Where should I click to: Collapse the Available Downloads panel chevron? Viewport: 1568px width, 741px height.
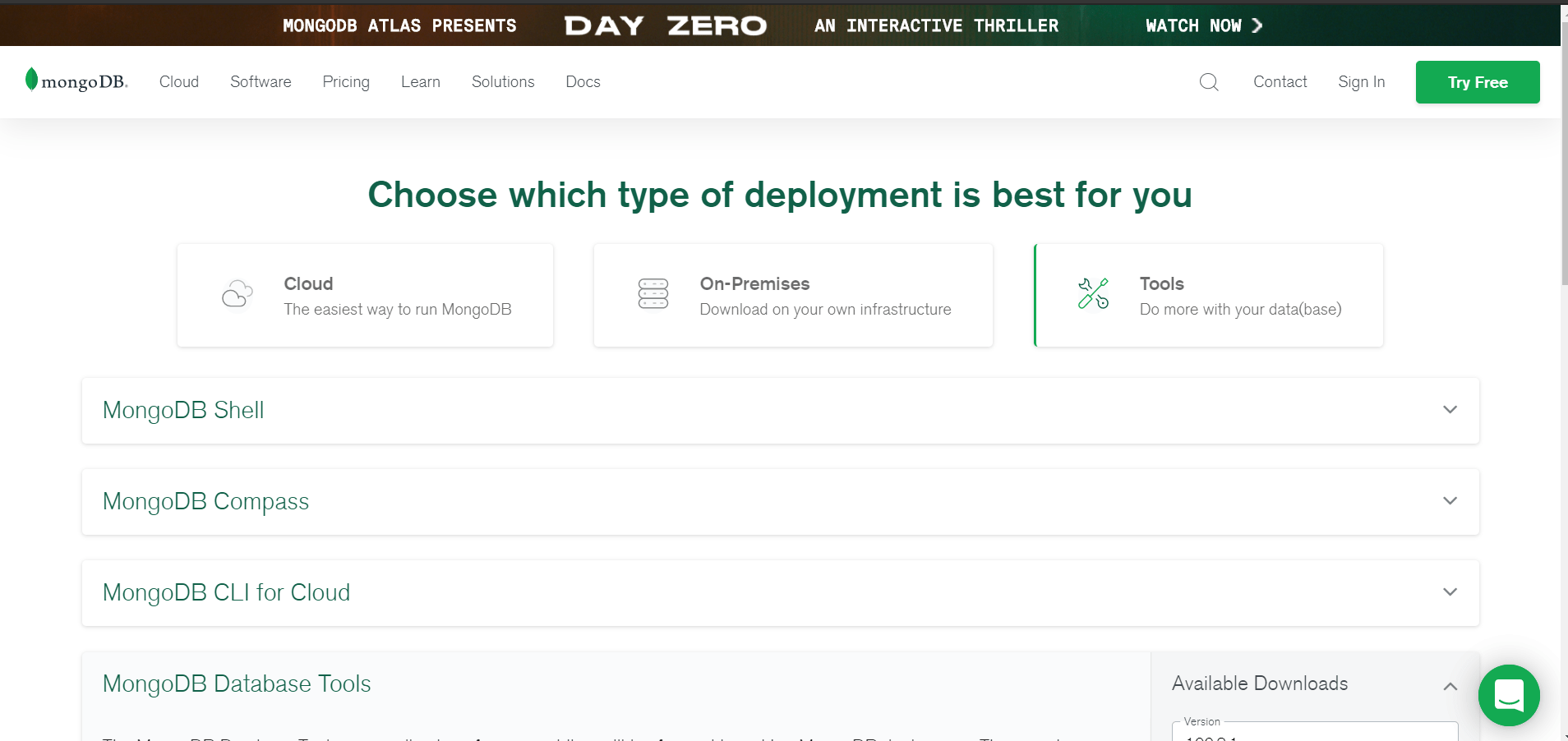(1450, 686)
